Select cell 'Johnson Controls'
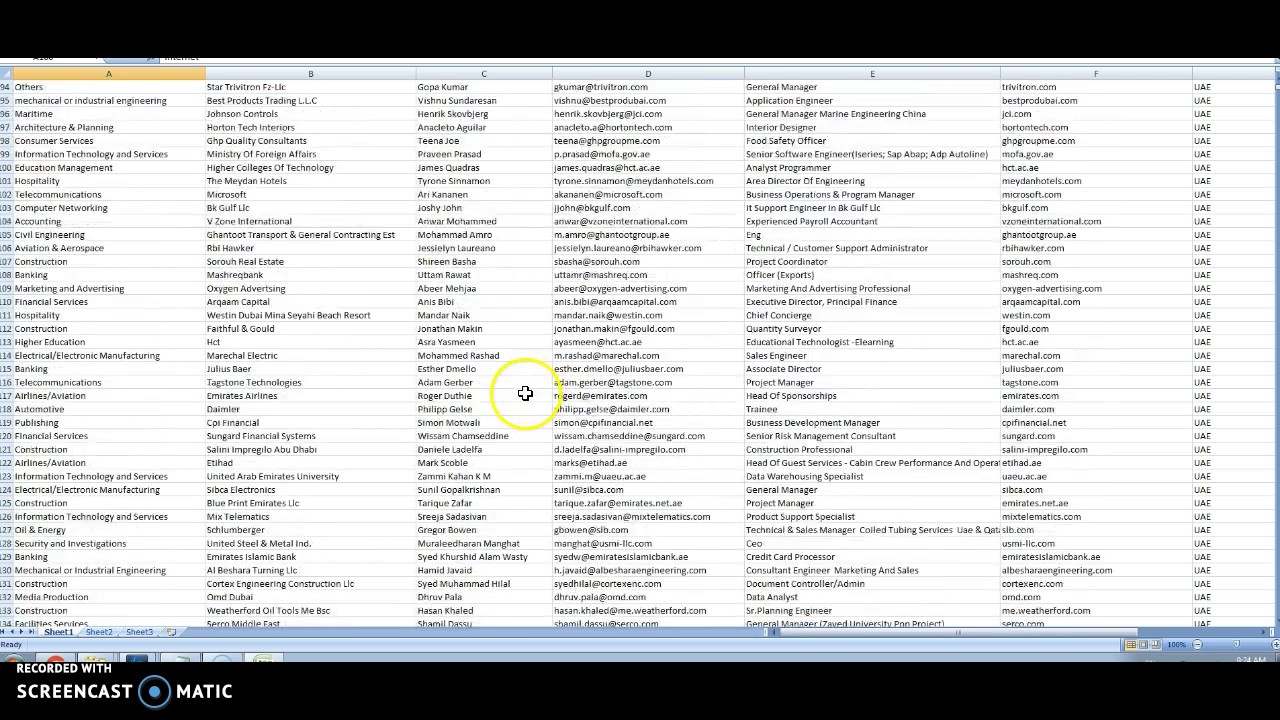1280x720 pixels. pos(242,114)
